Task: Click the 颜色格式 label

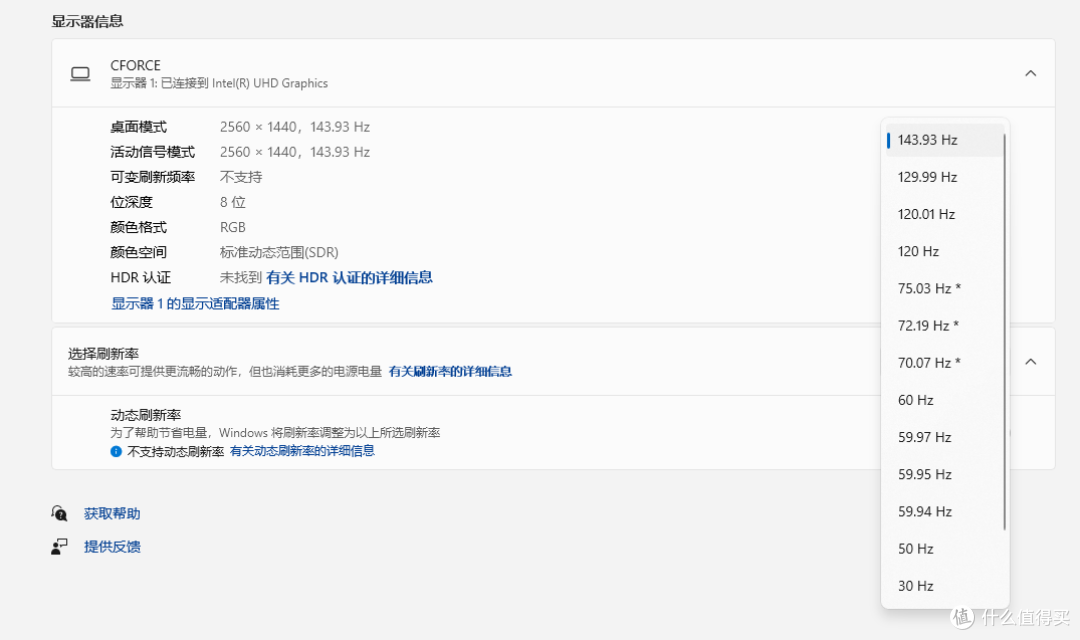Action: pyautogui.click(x=138, y=227)
